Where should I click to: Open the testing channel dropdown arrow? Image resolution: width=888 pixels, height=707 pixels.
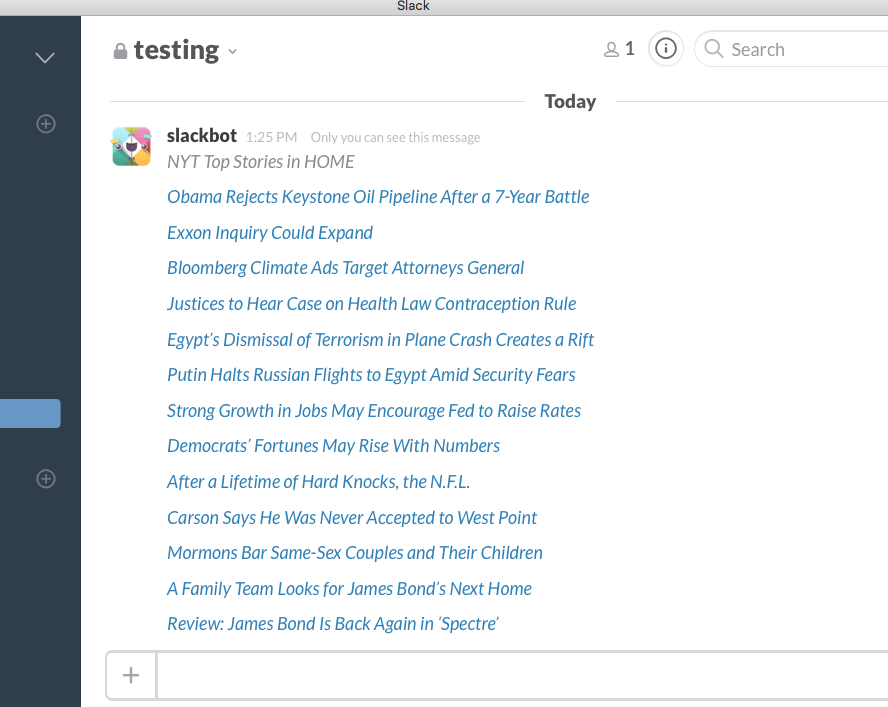(x=233, y=52)
